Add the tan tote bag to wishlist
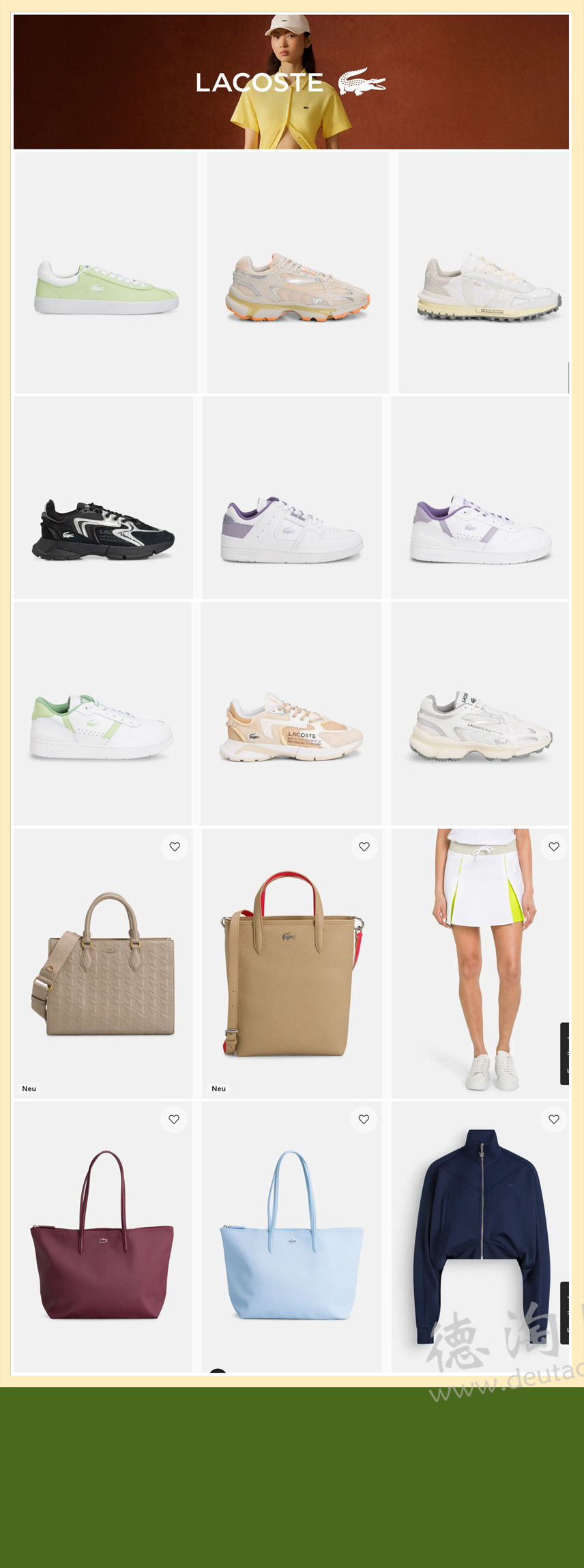The height and width of the screenshot is (1568, 584). point(364,846)
